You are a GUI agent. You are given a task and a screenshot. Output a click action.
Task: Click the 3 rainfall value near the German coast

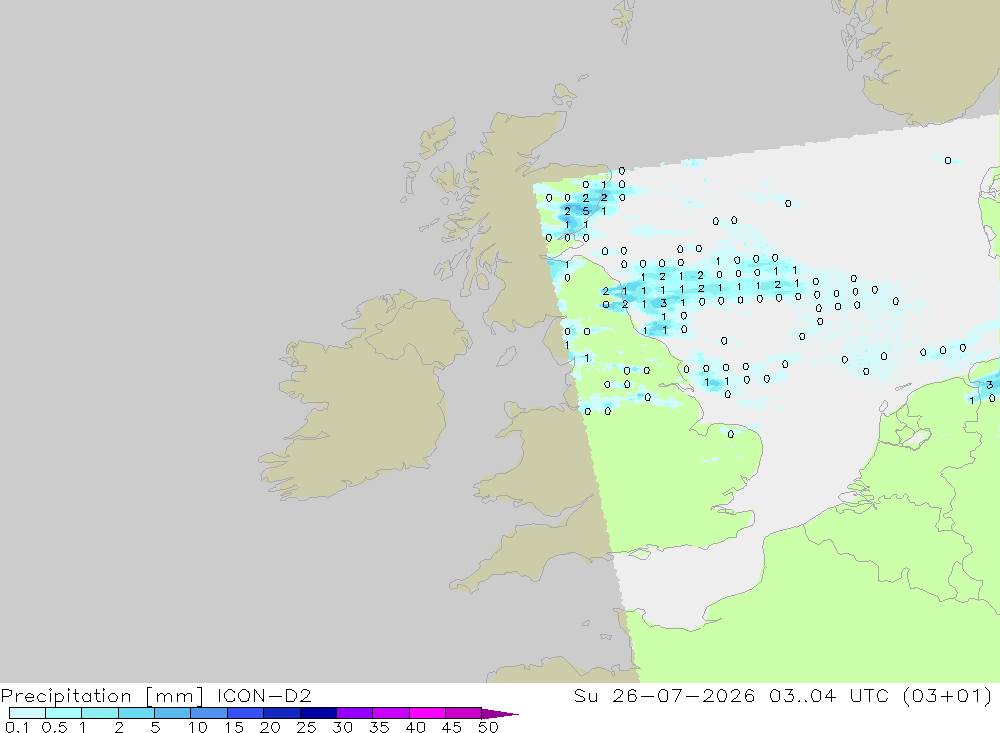pos(989,385)
